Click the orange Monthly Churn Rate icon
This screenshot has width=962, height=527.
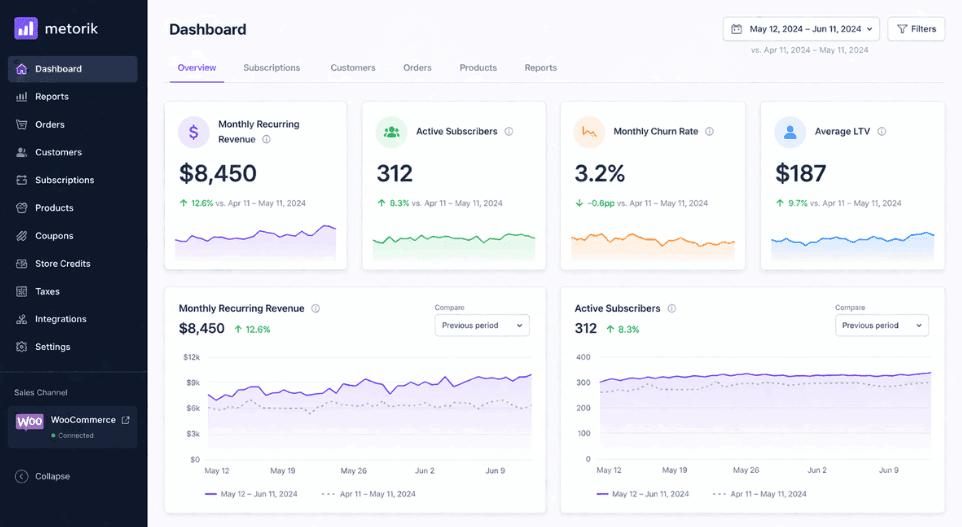pyautogui.click(x=589, y=132)
